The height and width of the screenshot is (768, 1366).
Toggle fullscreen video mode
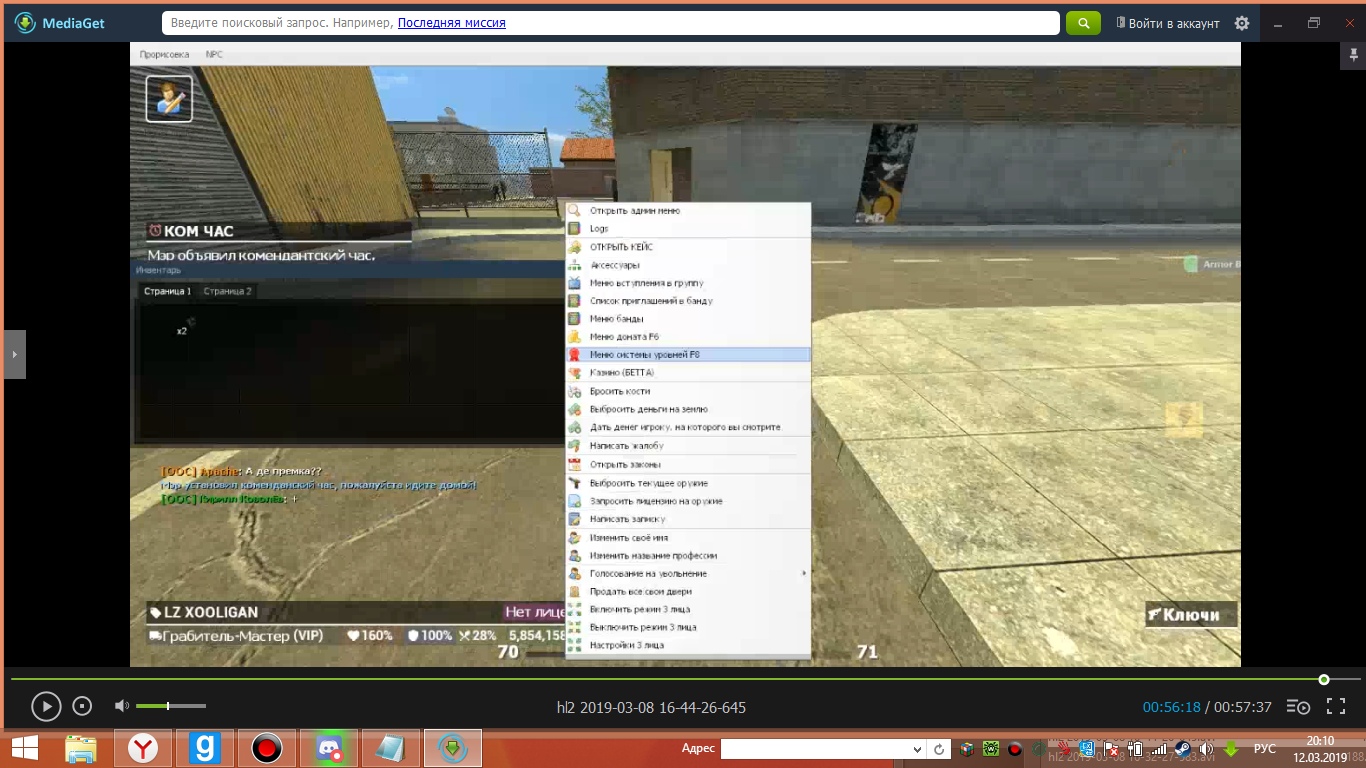[1335, 707]
